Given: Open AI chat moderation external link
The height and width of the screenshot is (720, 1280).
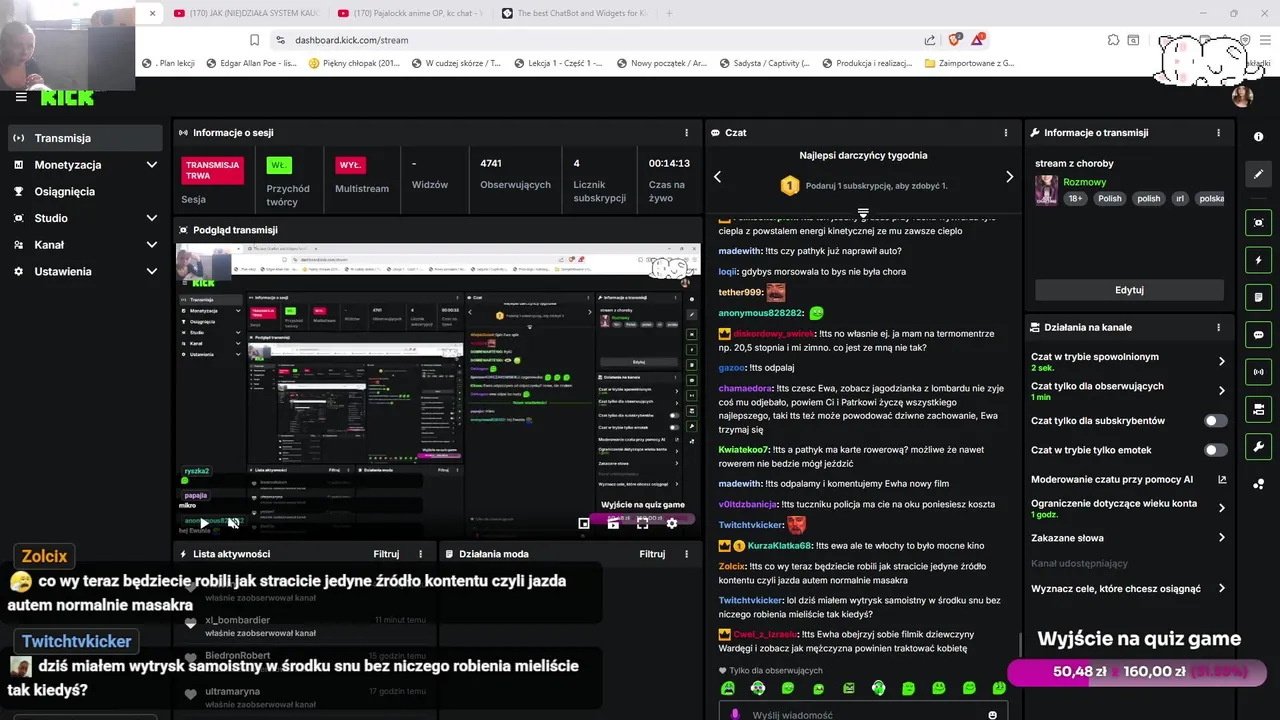Looking at the screenshot, I should pyautogui.click(x=1222, y=480).
